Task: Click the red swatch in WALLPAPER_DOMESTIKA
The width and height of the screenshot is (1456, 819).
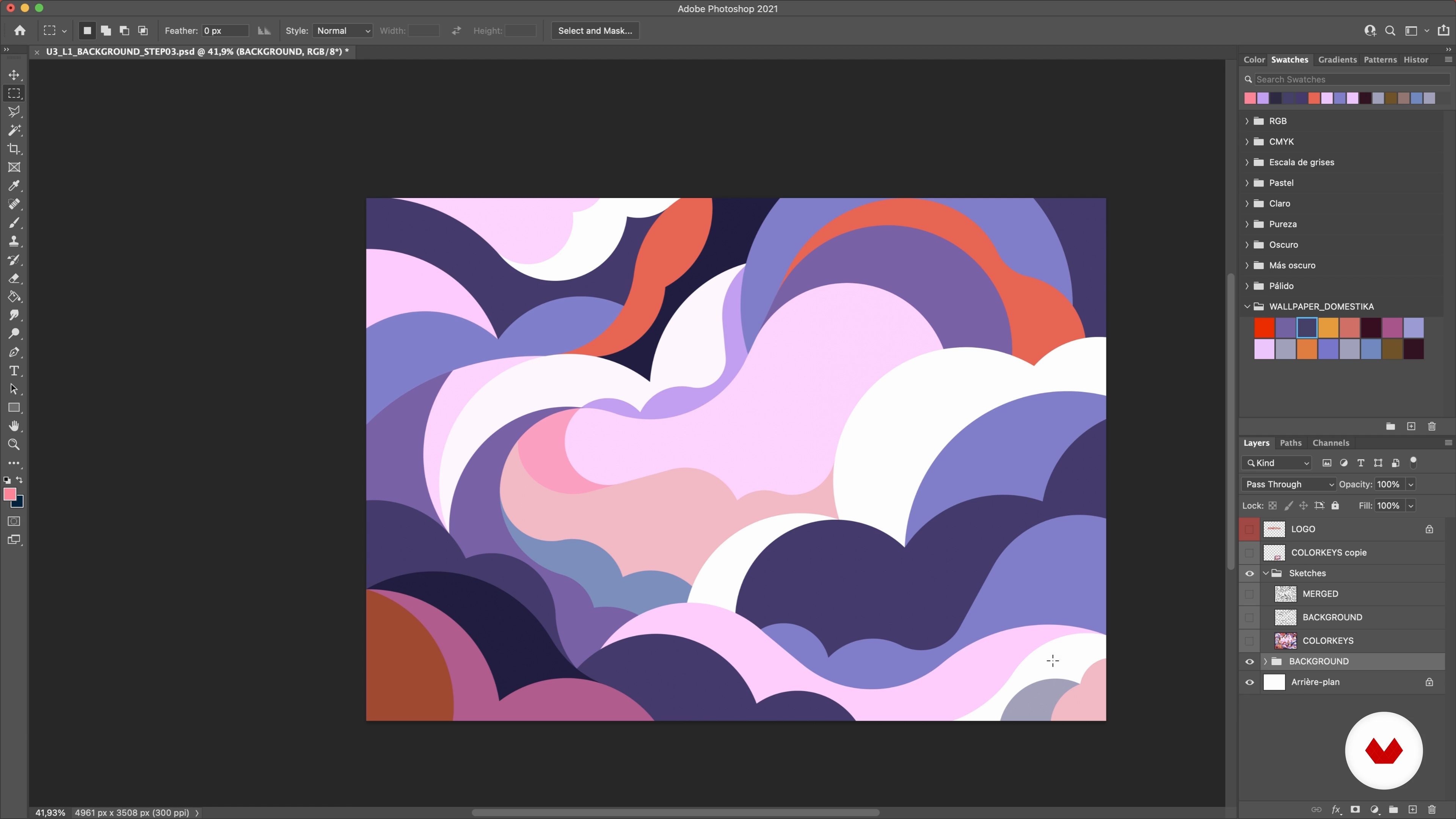Action: (x=1264, y=328)
